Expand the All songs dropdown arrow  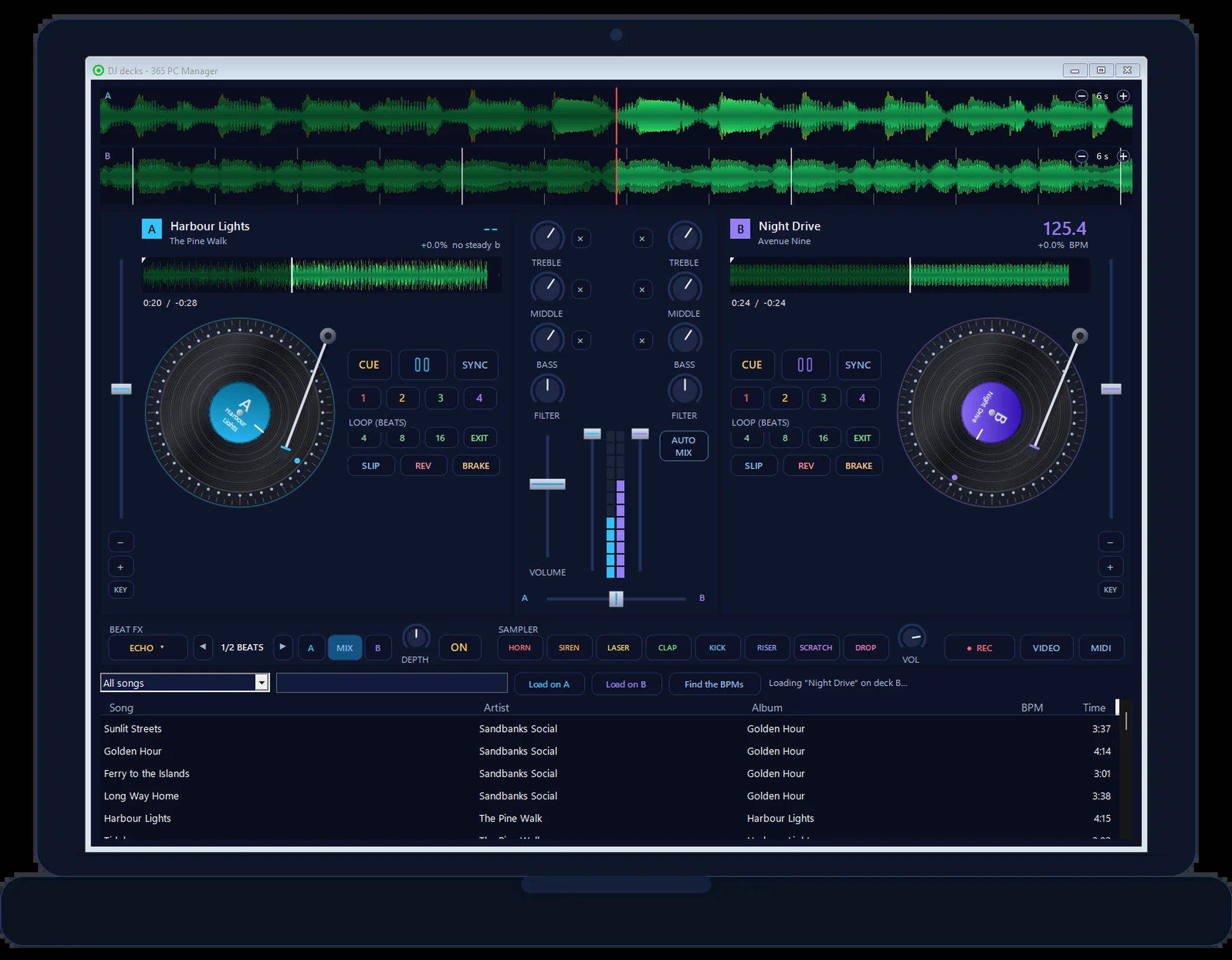coord(261,683)
